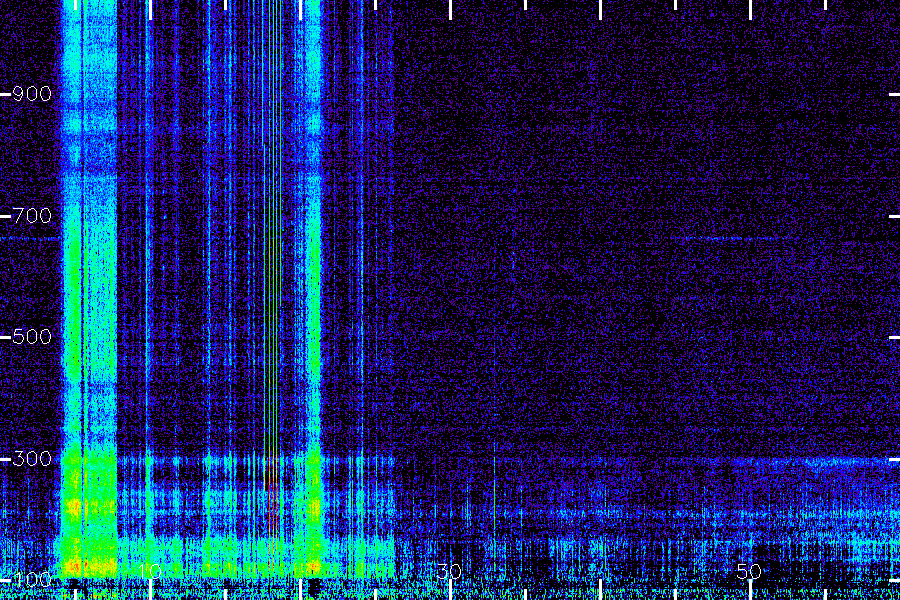Click the 100 frequency axis label

point(32,579)
